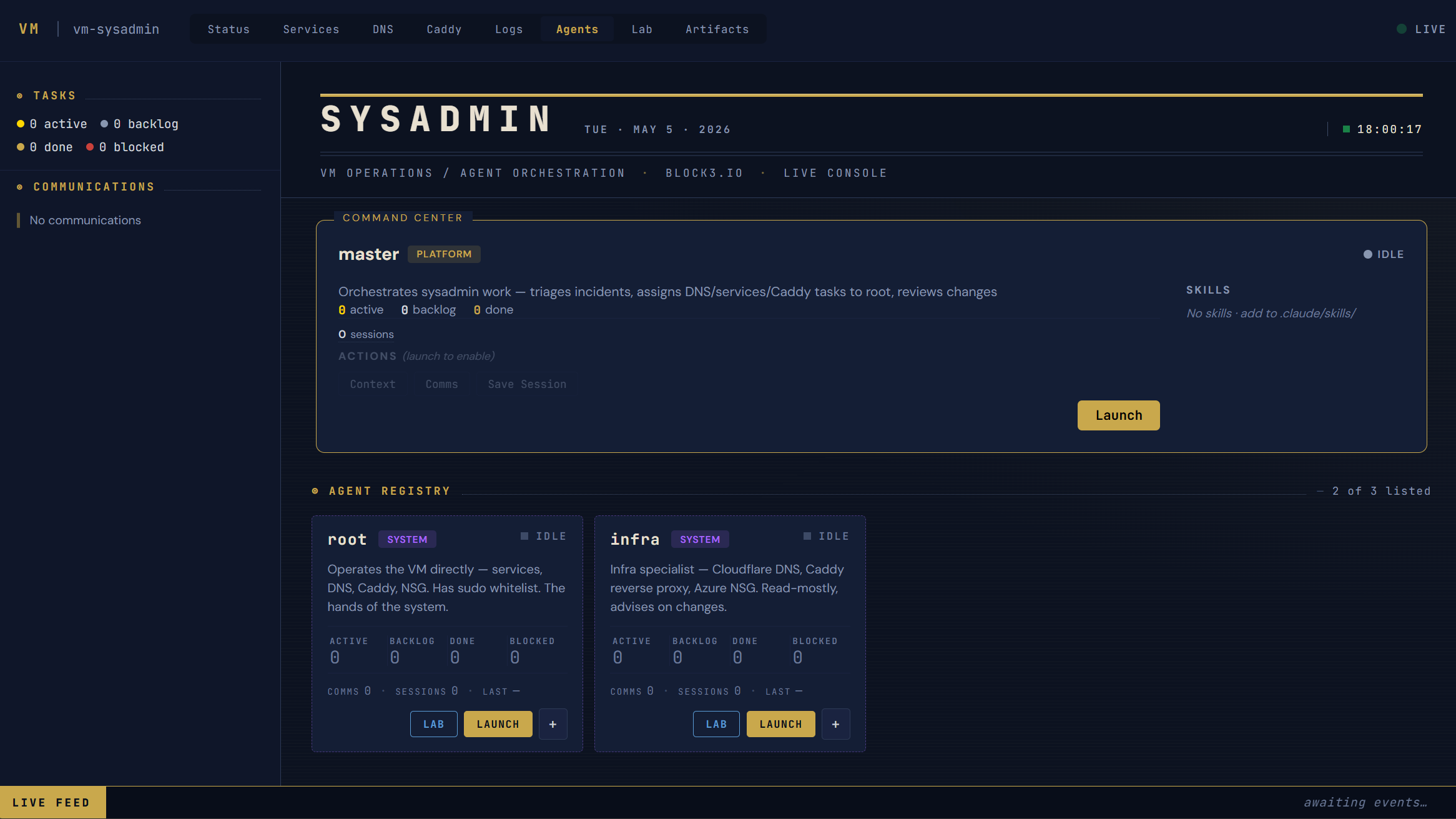The height and width of the screenshot is (819, 1456).
Task: Click the master Context action
Action: click(373, 384)
